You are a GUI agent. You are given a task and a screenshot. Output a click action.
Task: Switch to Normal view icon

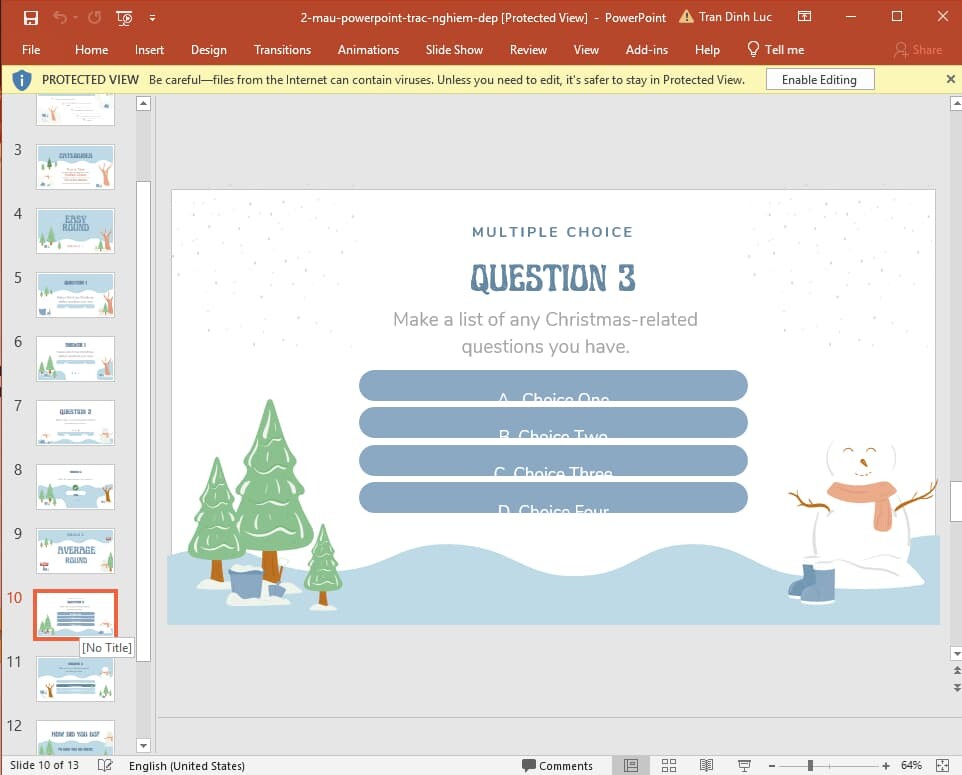(x=631, y=765)
